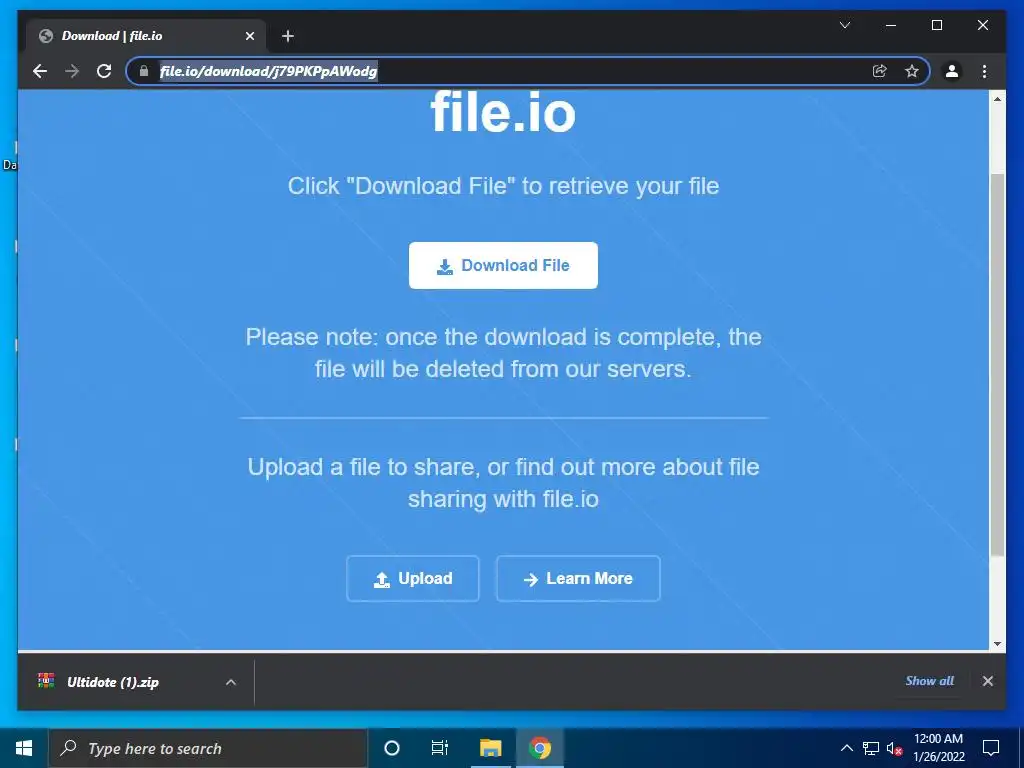View site info via lock icon
The height and width of the screenshot is (768, 1024).
click(x=144, y=71)
